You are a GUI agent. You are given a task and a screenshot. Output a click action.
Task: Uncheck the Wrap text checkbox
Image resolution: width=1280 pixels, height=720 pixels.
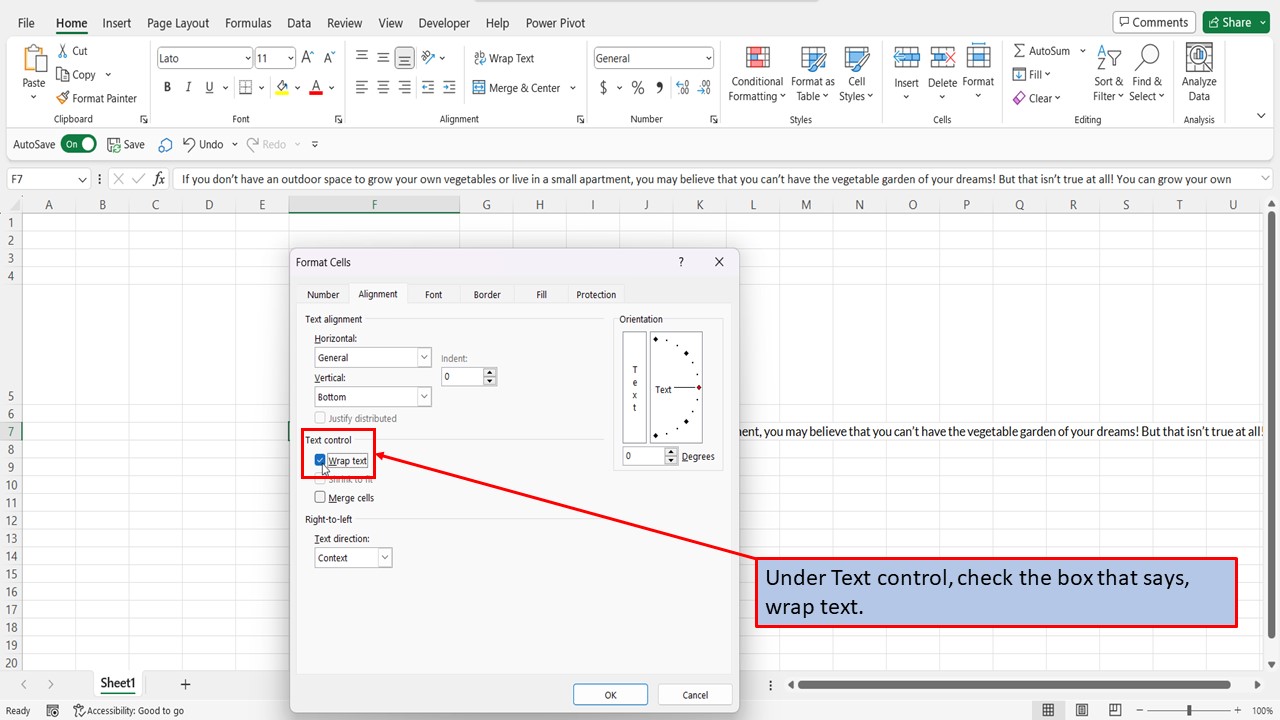tap(320, 460)
